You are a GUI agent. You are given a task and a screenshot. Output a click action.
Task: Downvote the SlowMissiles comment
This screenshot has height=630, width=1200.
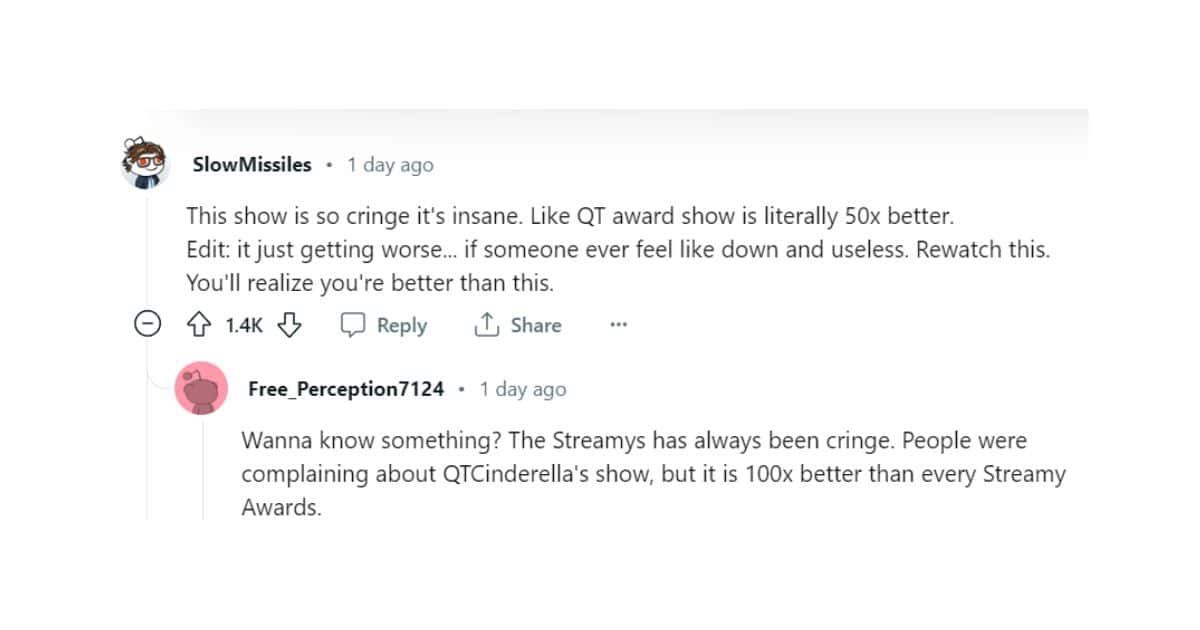[x=289, y=325]
